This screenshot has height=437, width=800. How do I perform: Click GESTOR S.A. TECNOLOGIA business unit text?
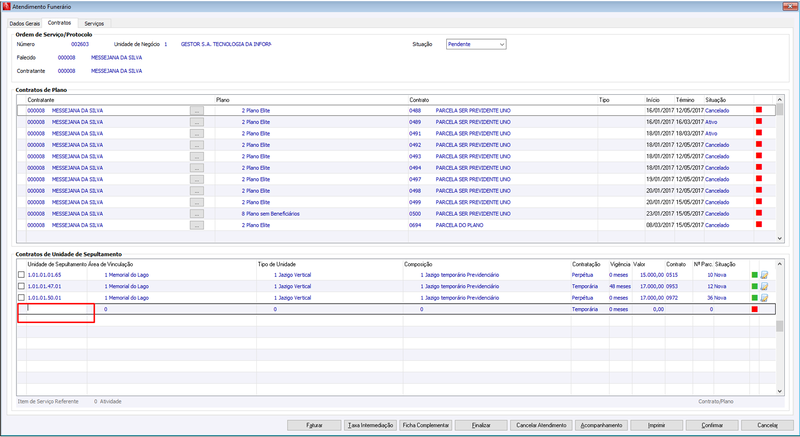tap(226, 44)
